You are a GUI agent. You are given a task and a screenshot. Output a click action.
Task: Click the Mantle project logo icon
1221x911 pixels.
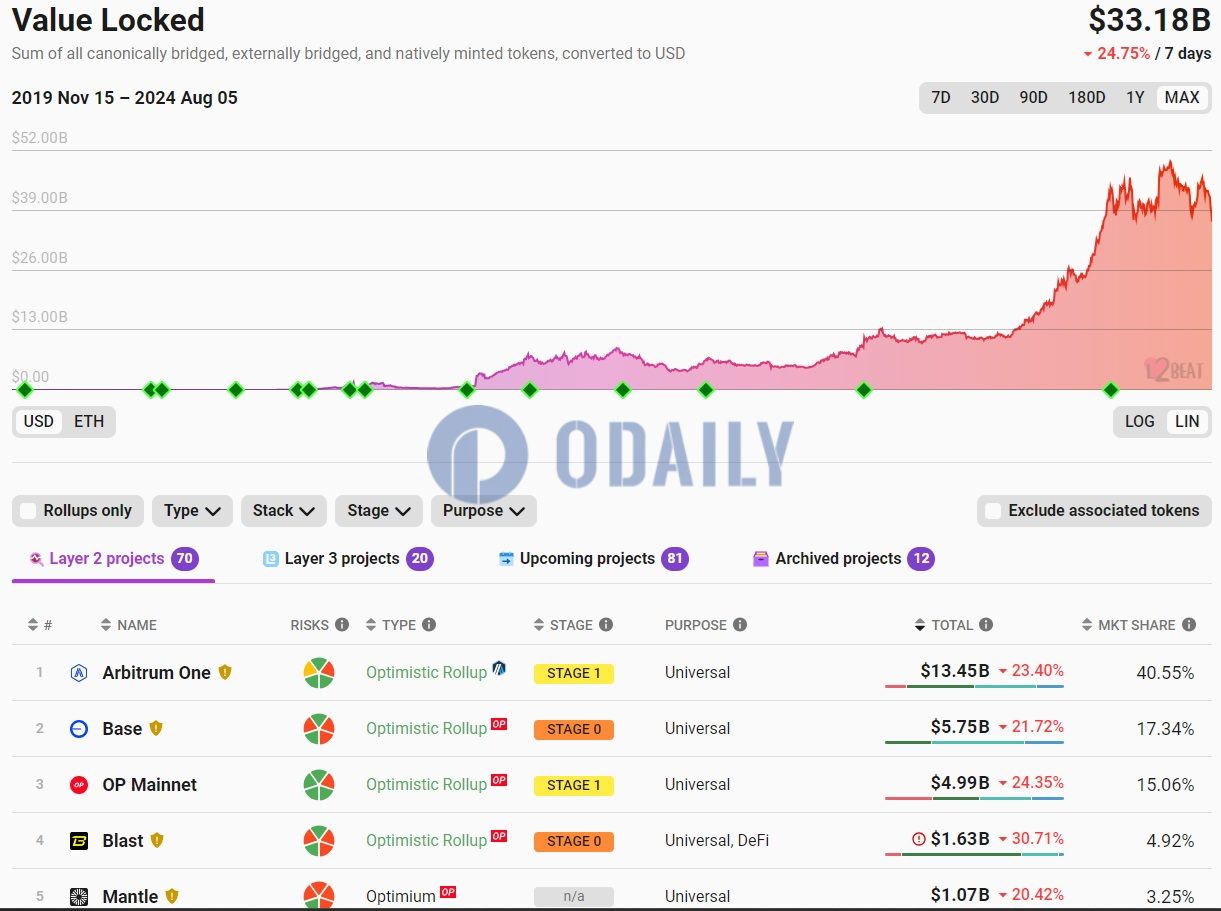coord(79,897)
